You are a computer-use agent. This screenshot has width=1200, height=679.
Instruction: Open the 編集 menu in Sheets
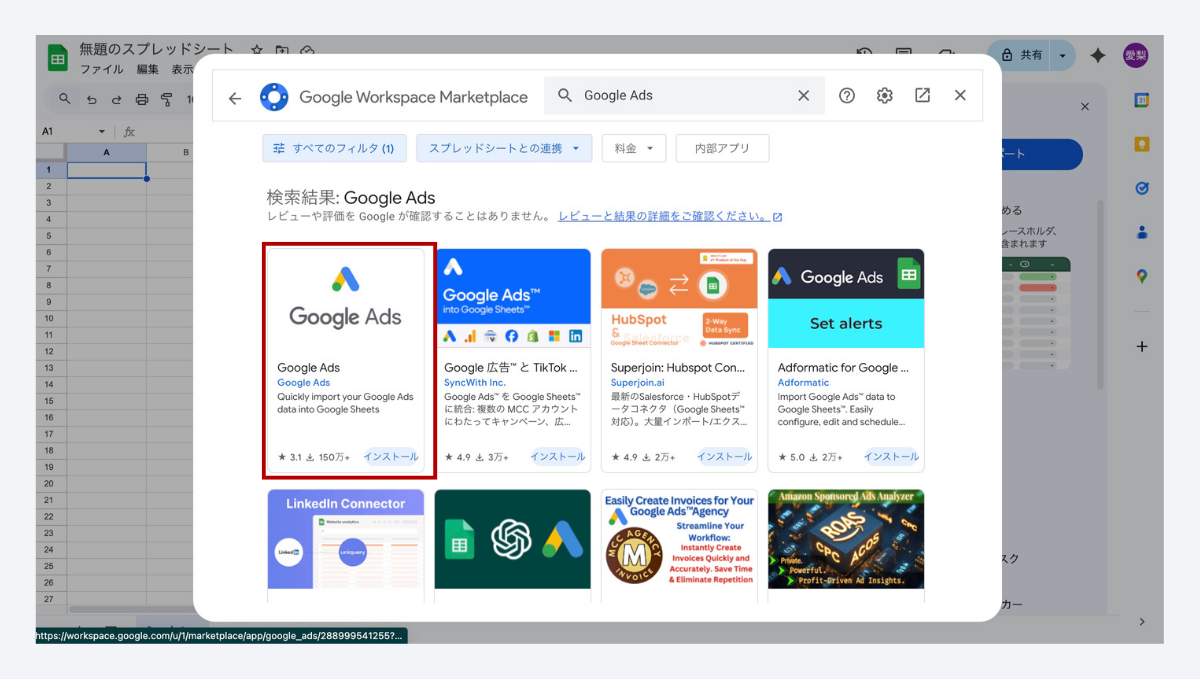pos(148,70)
